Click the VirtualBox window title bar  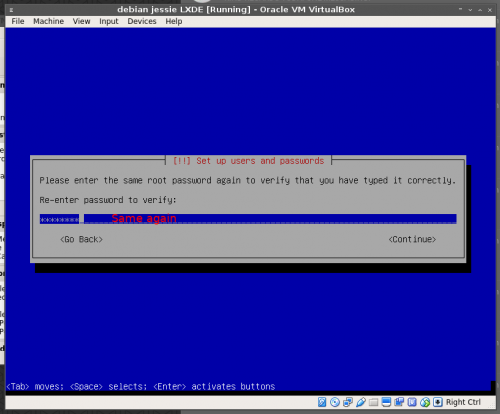[236, 10]
